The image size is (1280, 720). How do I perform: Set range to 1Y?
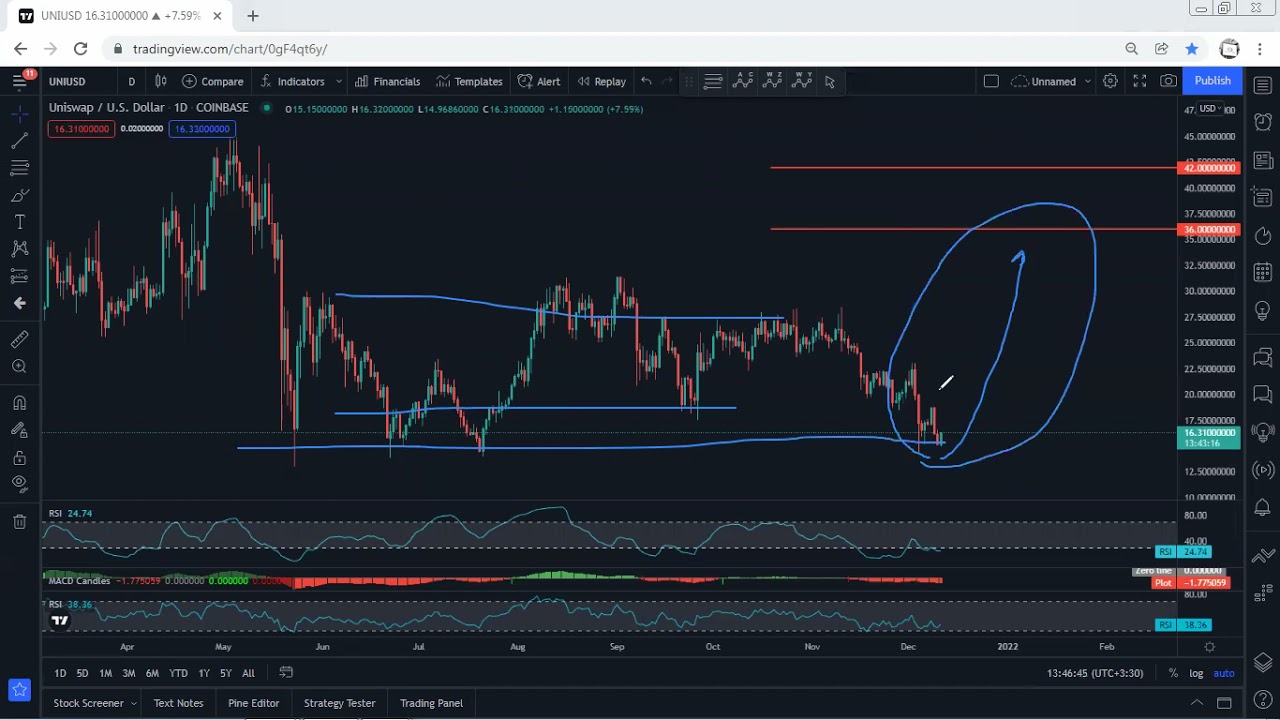[x=204, y=673]
